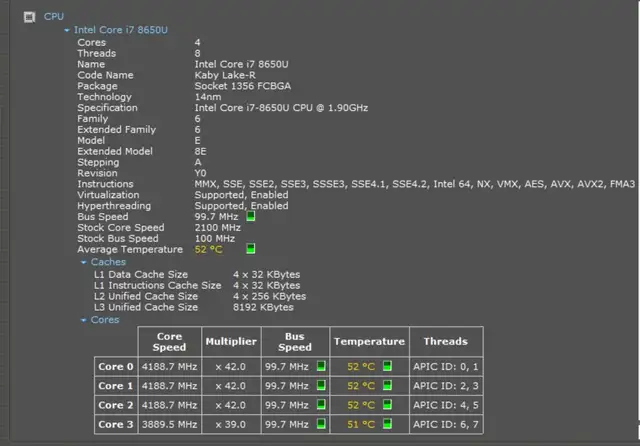
Task: Click Core 3 speed value 3889.5 MHz
Action: (x=169, y=424)
